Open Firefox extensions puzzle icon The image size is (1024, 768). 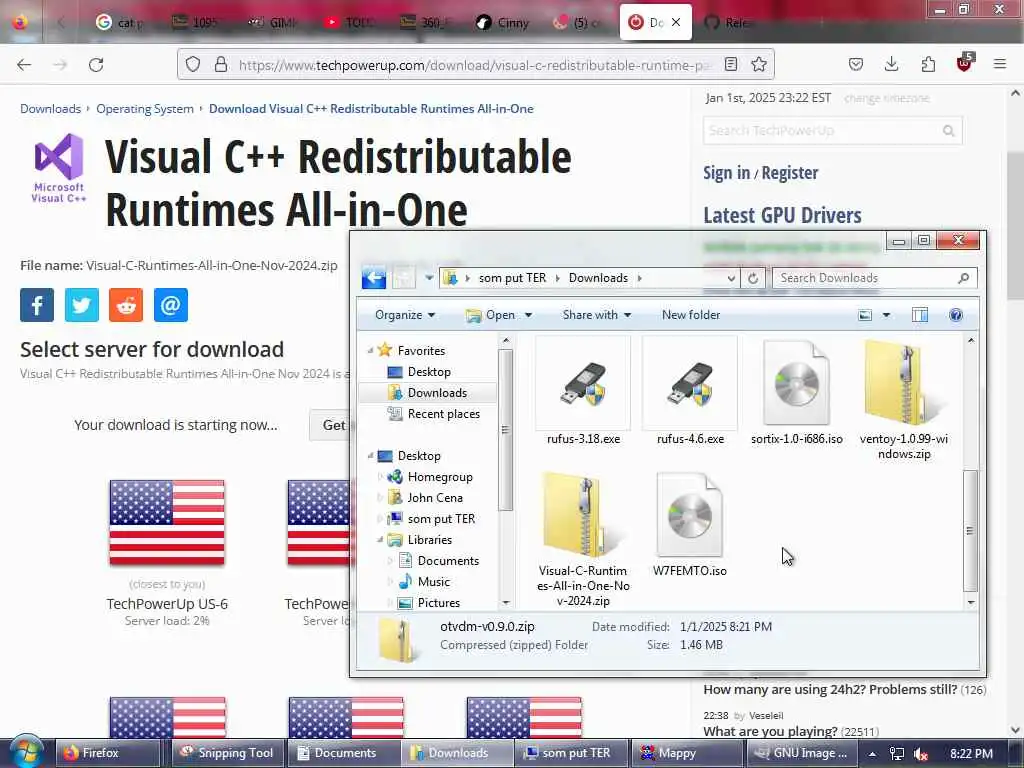pos(928,64)
